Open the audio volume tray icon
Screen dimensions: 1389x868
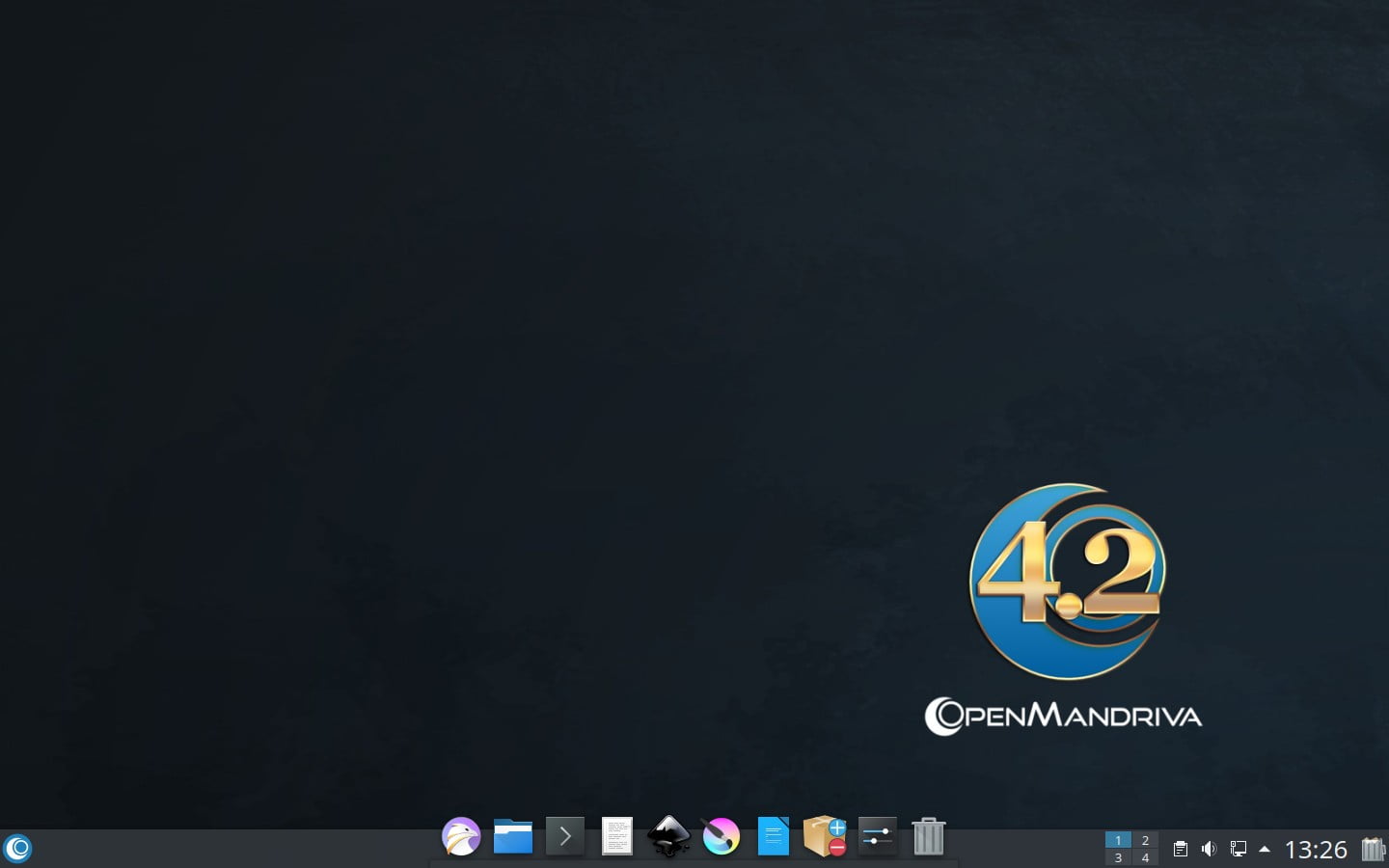(x=1209, y=849)
